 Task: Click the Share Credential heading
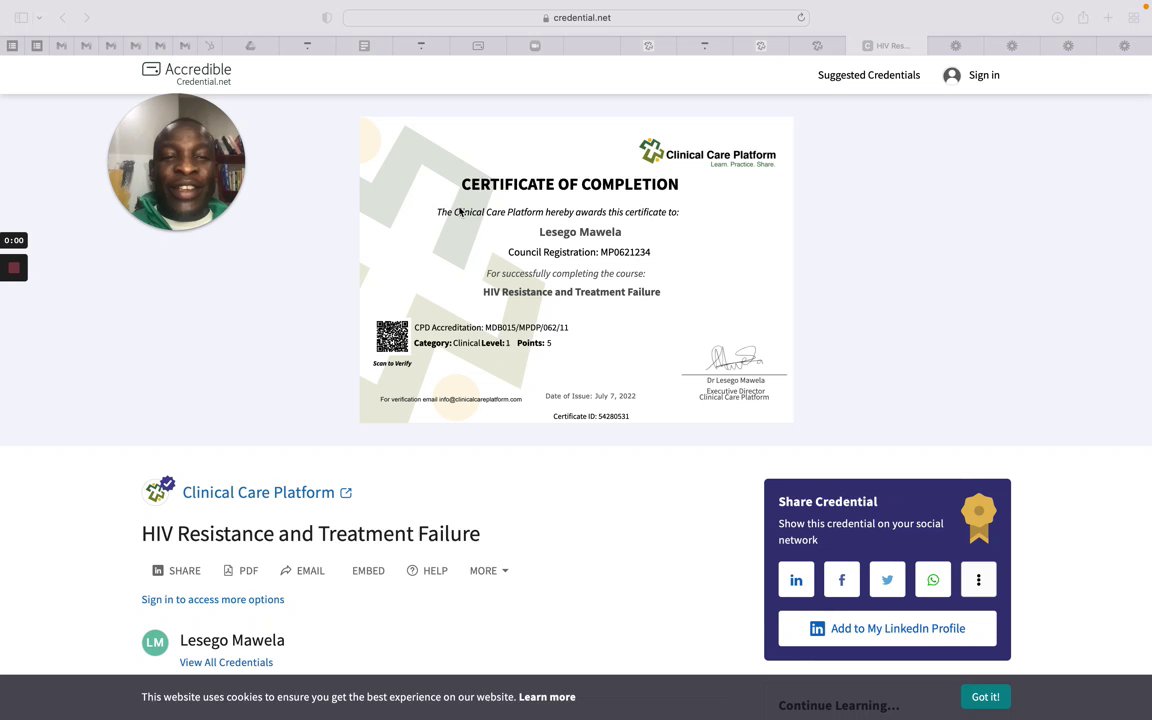coord(827,502)
